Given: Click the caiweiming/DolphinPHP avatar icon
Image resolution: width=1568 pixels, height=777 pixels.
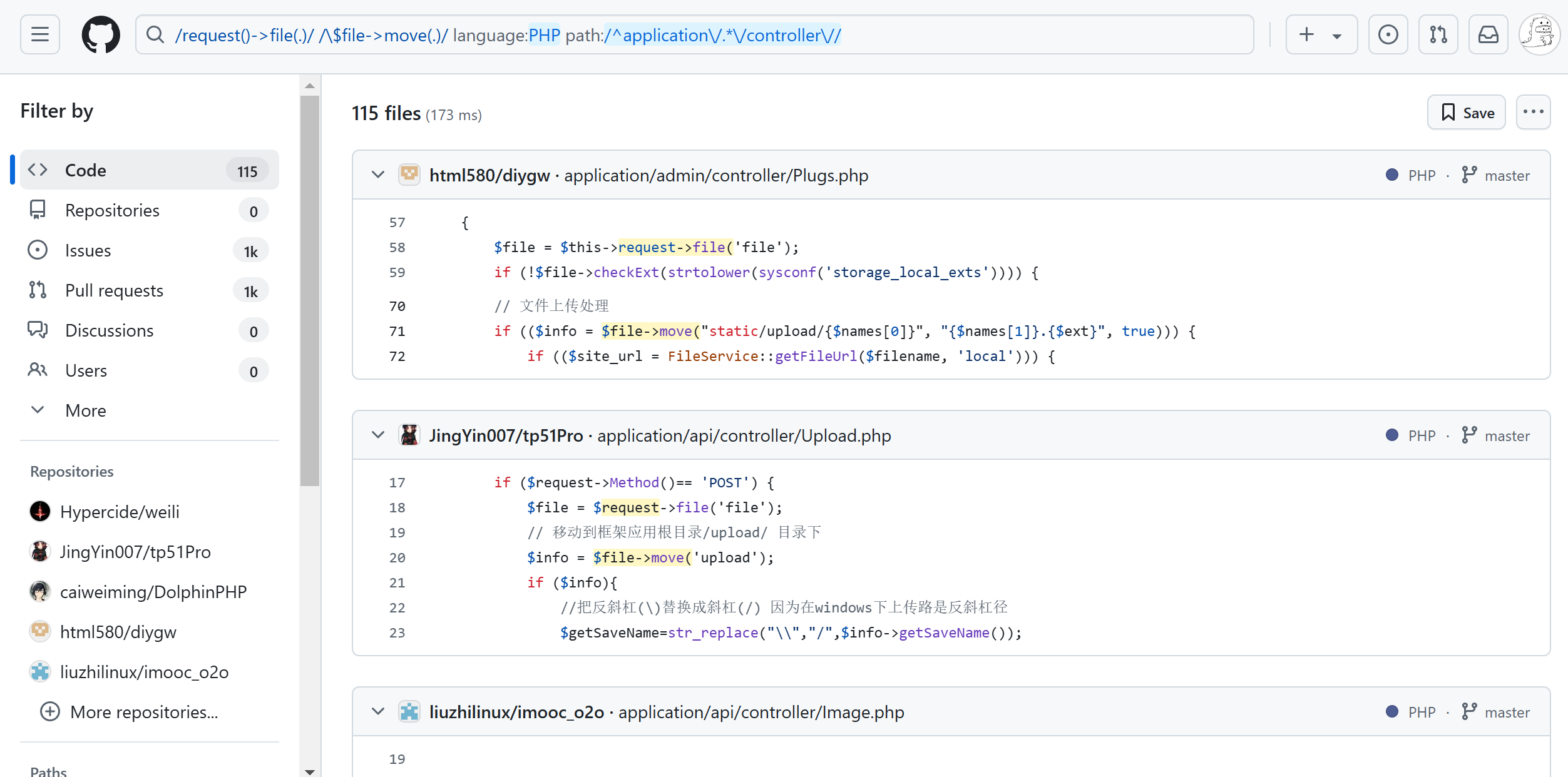Looking at the screenshot, I should [40, 592].
